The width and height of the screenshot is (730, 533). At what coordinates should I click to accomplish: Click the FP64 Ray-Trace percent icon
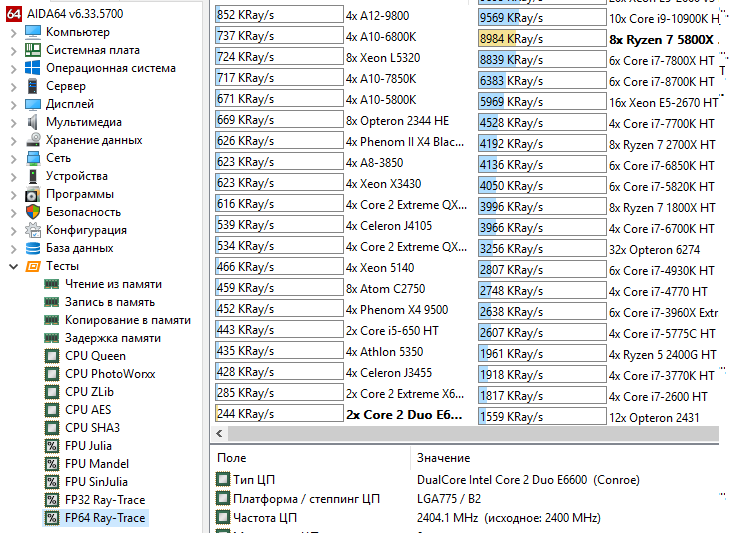tap(52, 518)
